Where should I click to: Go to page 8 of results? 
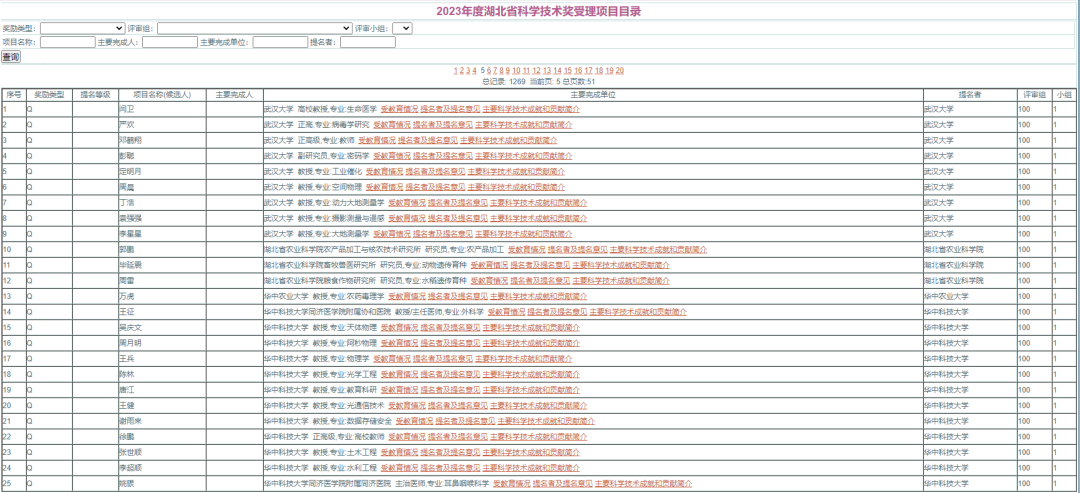coord(501,70)
